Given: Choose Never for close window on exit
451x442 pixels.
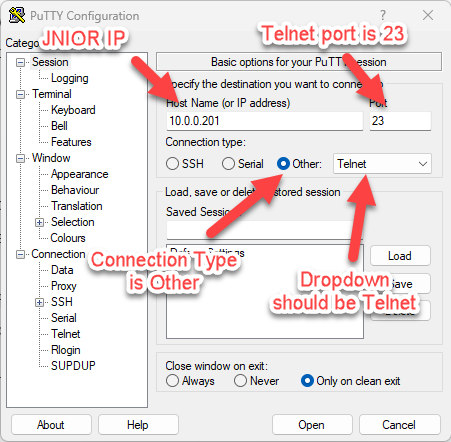Looking at the screenshot, I should point(240,380).
